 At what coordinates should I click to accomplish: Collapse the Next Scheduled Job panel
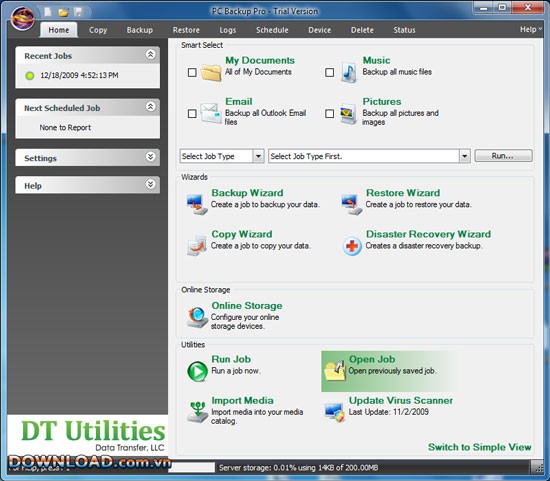click(x=150, y=107)
